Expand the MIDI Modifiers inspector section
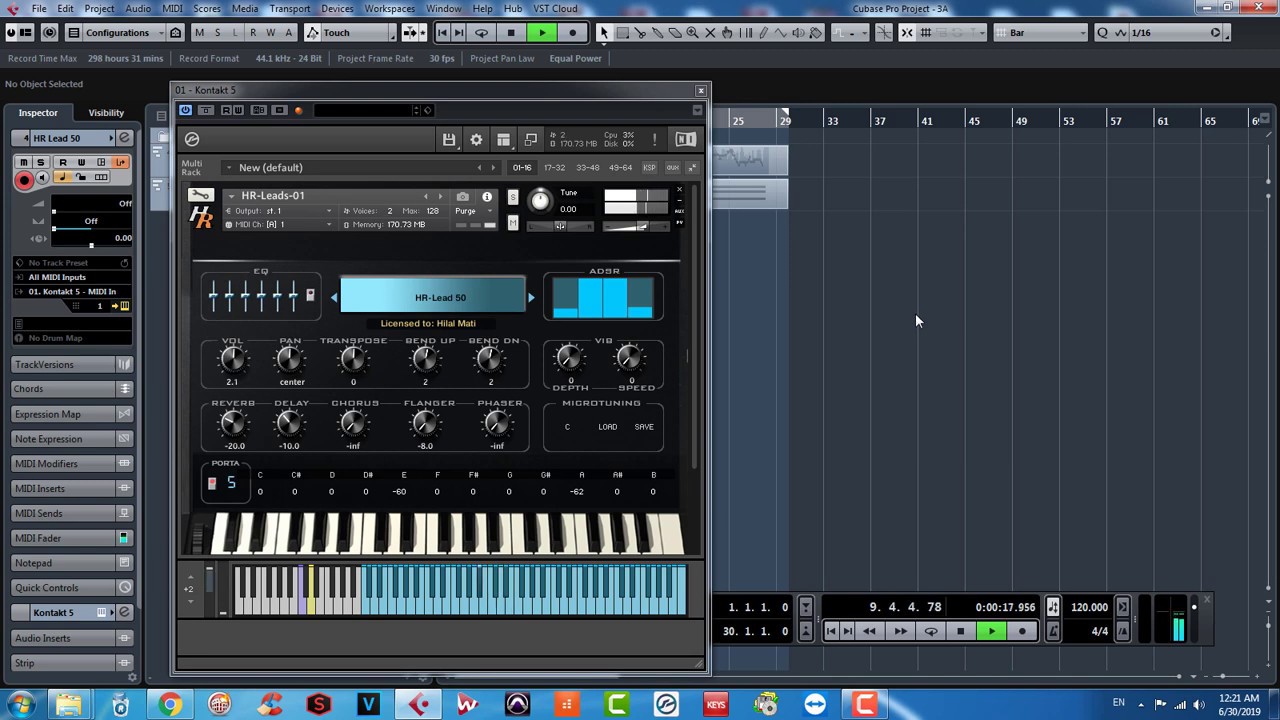The image size is (1280, 720). coord(72,464)
